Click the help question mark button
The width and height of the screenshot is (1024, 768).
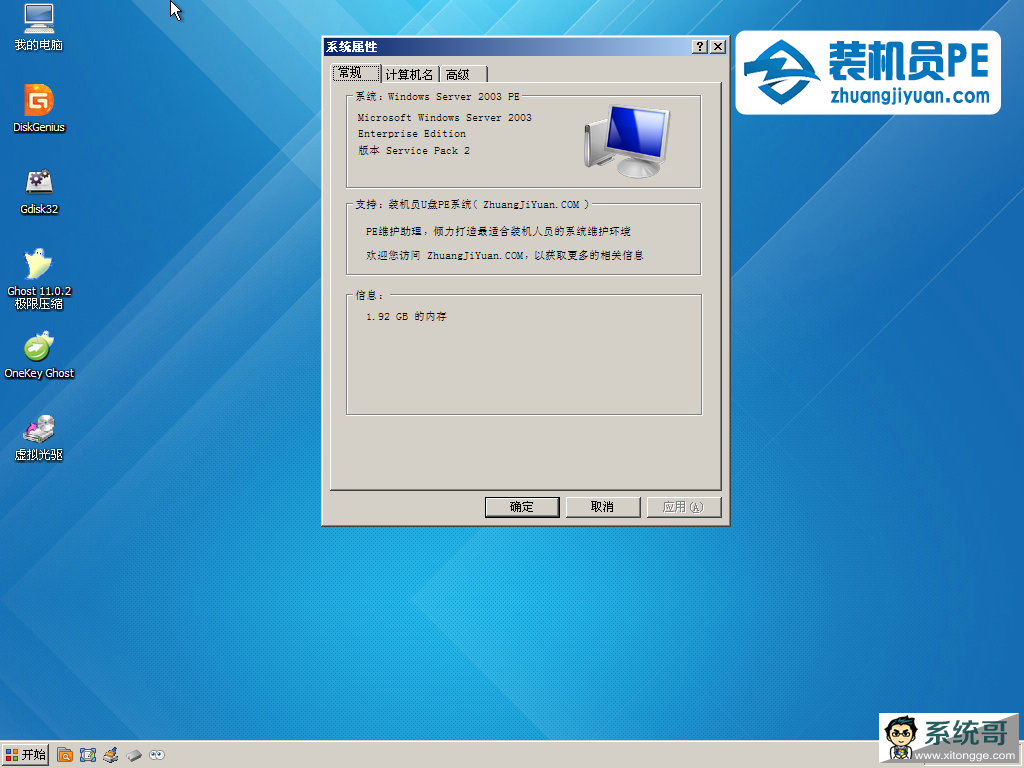coord(699,46)
